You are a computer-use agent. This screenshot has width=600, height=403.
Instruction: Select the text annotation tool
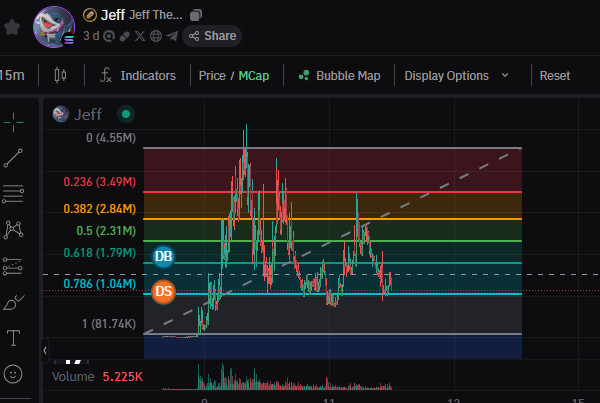(13, 338)
